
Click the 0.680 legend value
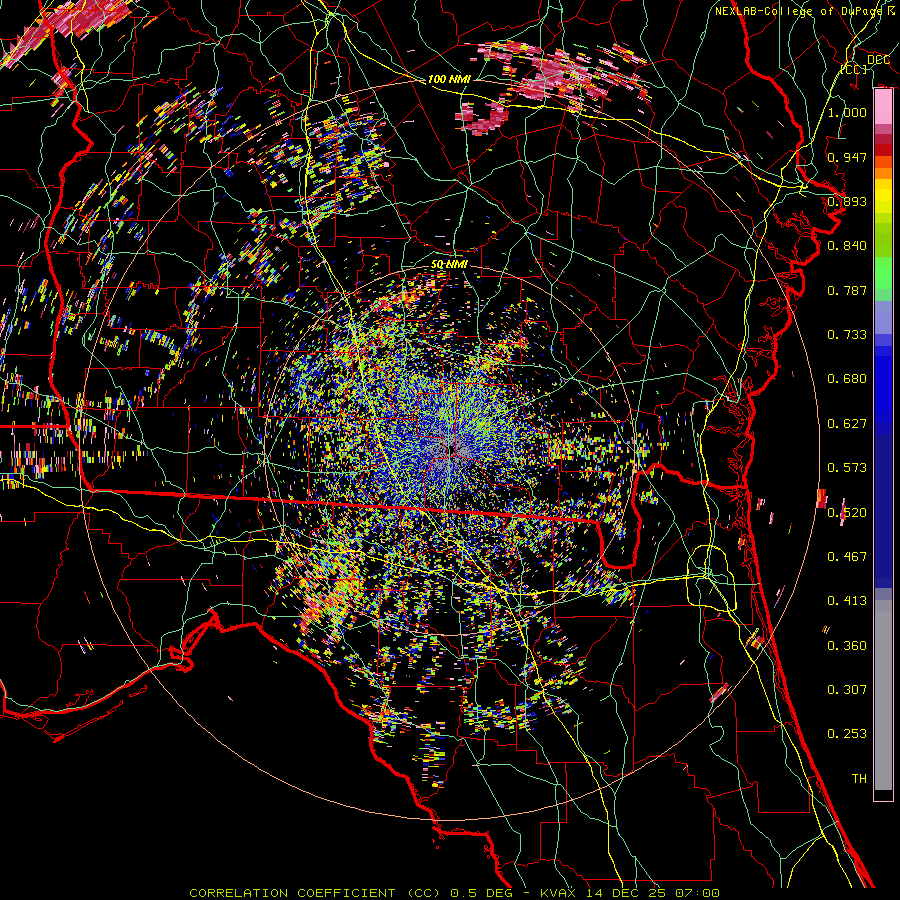click(847, 379)
